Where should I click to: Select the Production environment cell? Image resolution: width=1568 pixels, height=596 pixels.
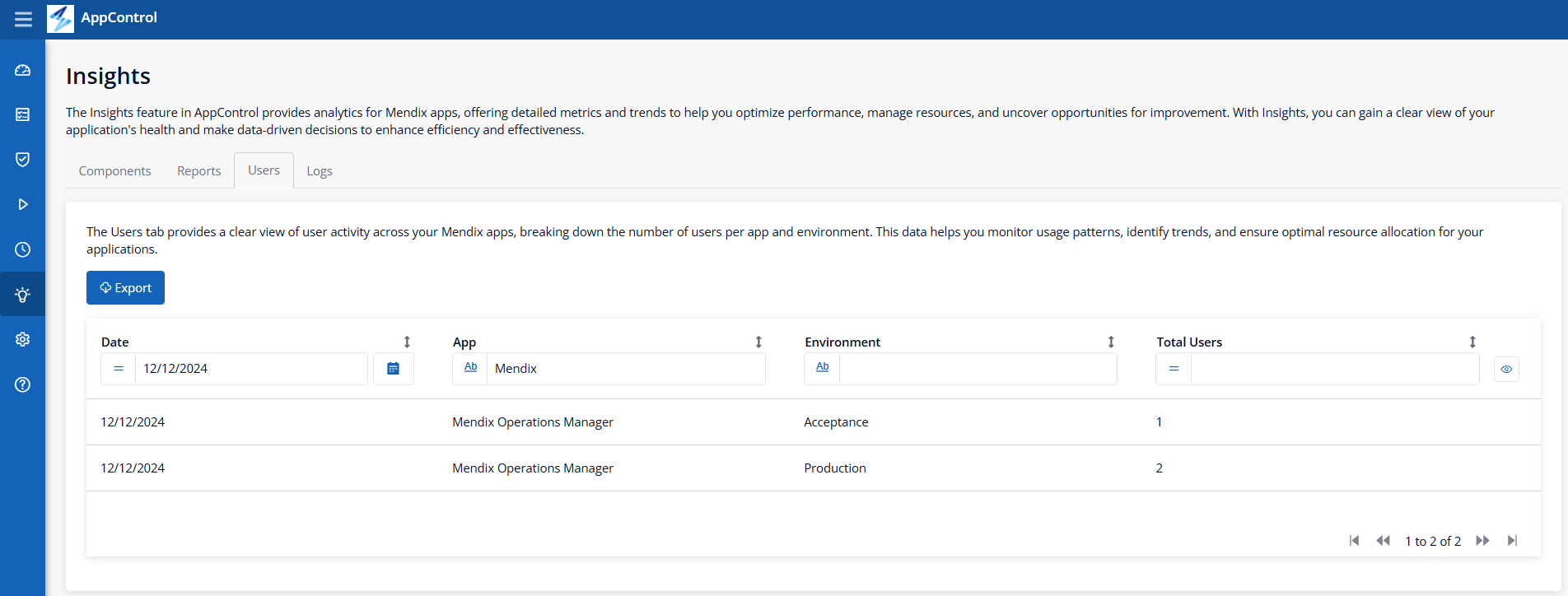pos(835,468)
